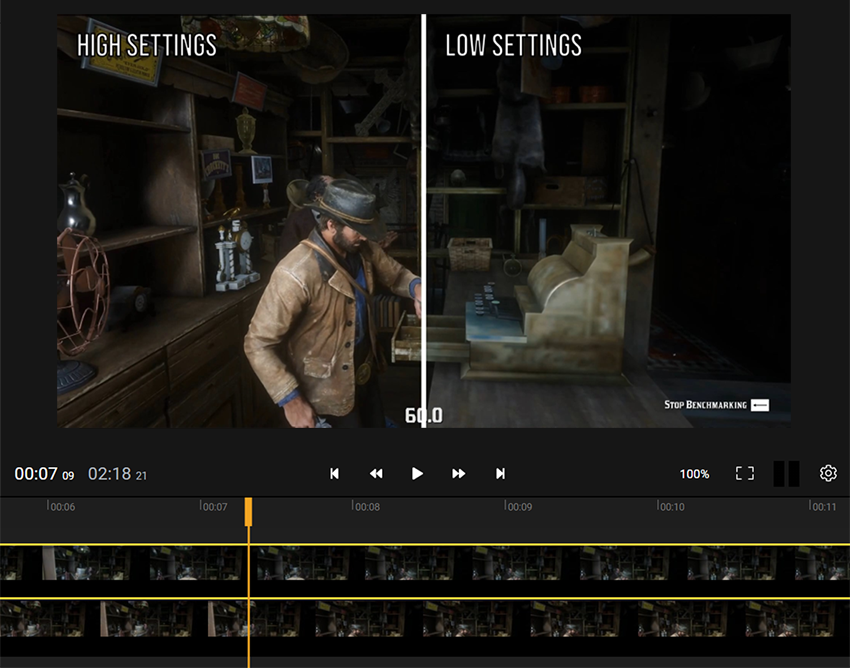Click the 00:11 mark on timeline ruler
This screenshot has width=850, height=668.
(x=823, y=506)
